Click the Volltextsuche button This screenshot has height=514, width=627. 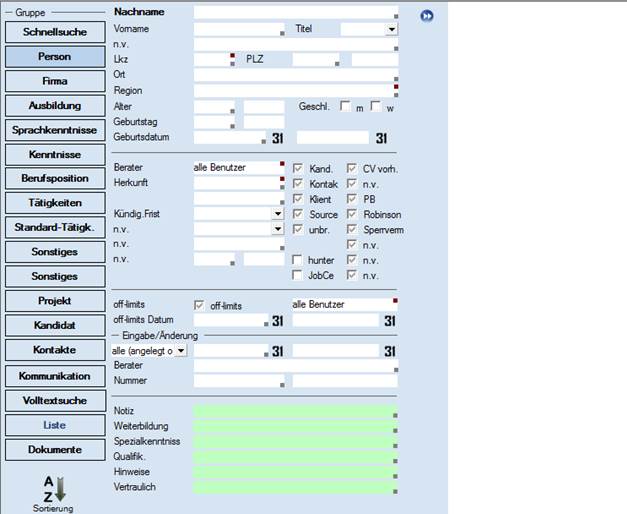click(54, 400)
